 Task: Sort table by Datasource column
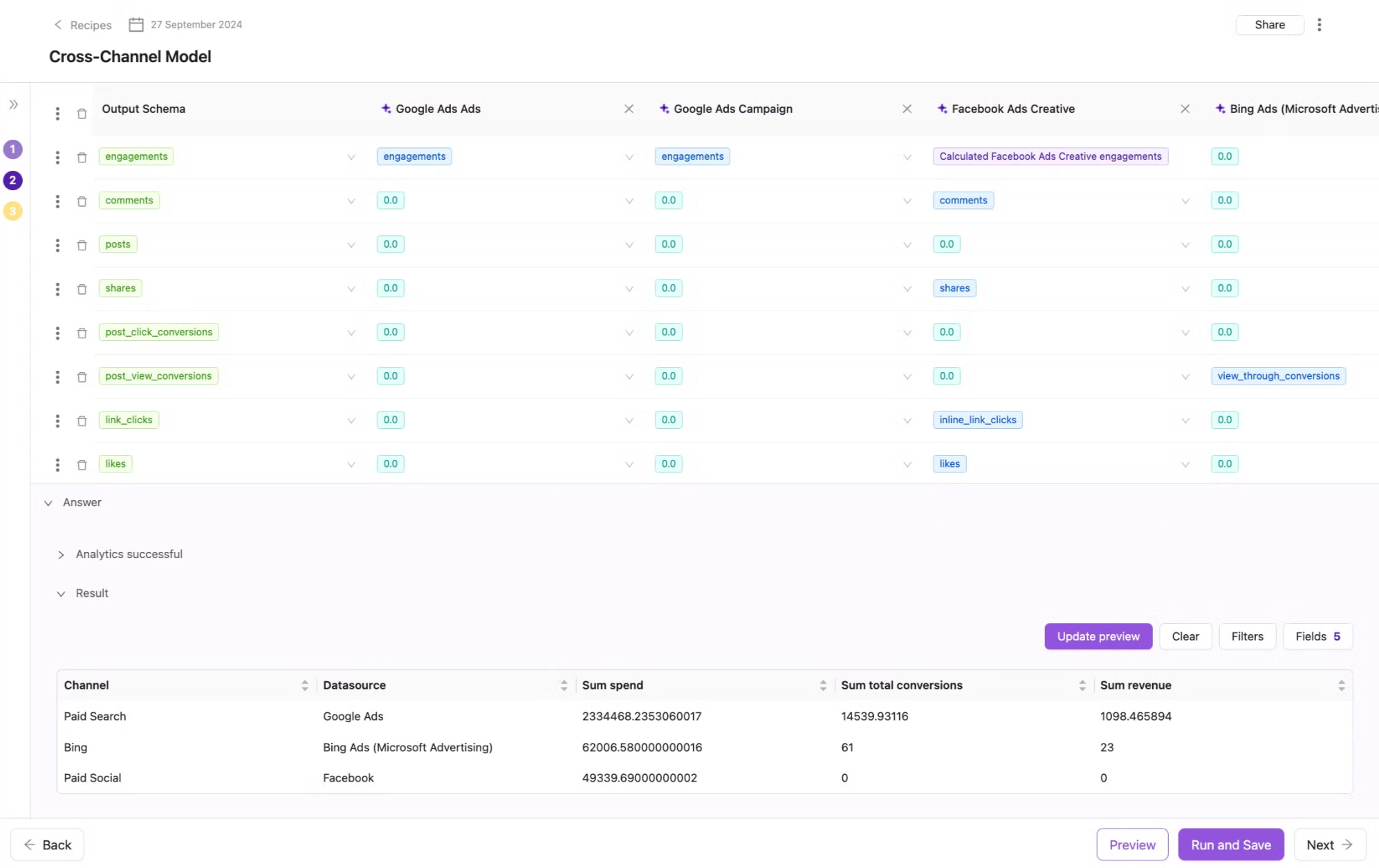coord(564,685)
